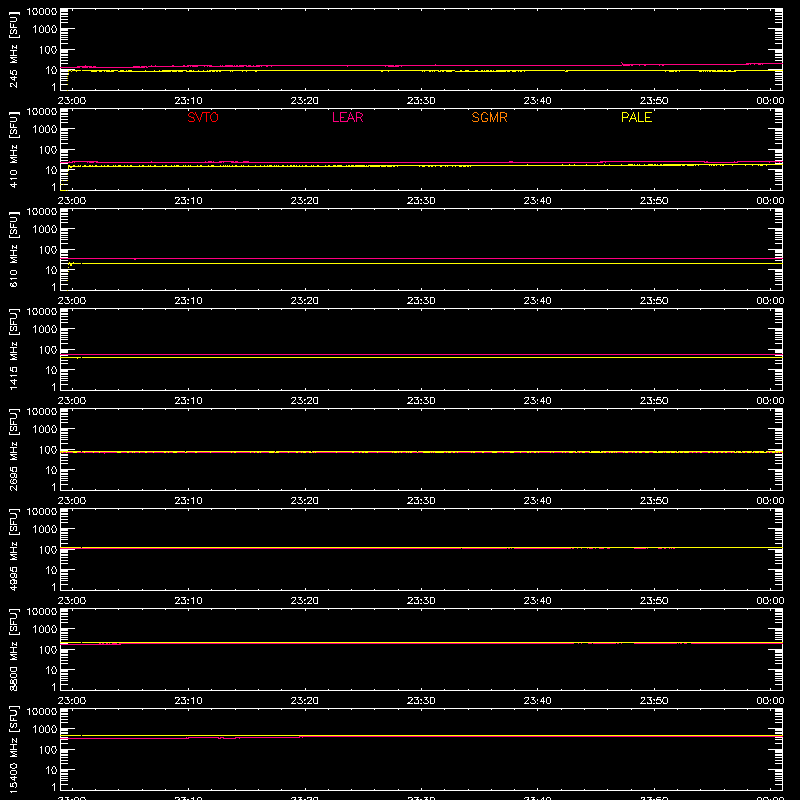Click 23:30 time label under 4995 MHz plot
Viewport: 800px width, 800px height.
[421, 601]
